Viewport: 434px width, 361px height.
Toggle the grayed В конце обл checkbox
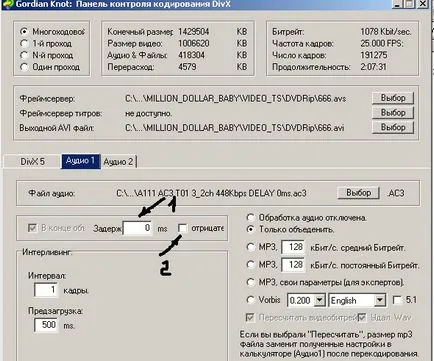tap(32, 228)
